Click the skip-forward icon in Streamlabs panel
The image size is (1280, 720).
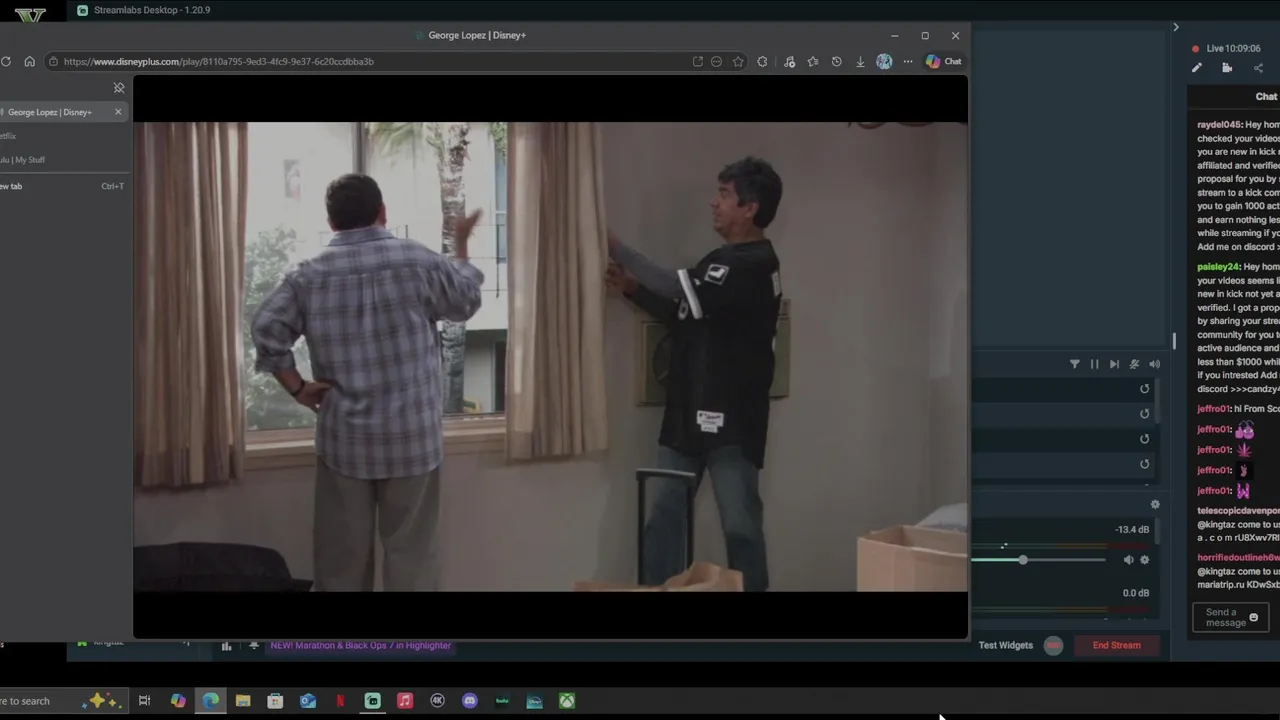click(x=1114, y=364)
